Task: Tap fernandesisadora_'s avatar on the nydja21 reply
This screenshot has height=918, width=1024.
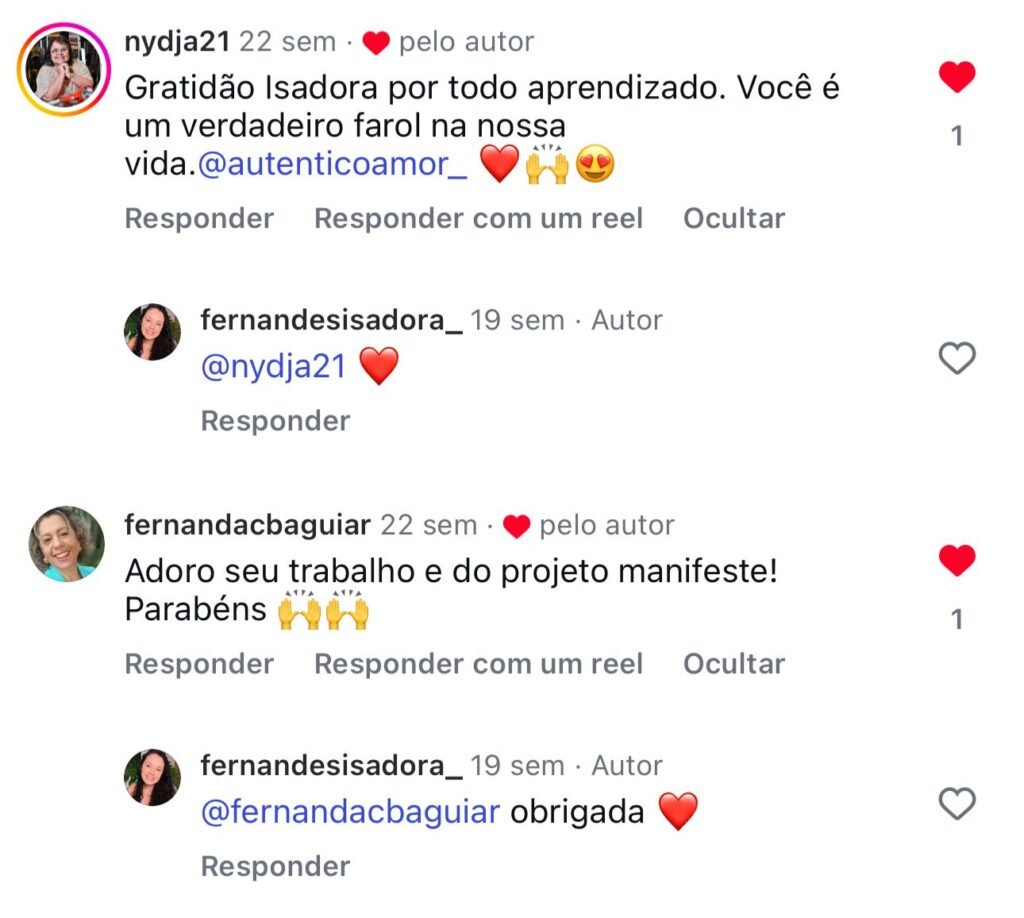Action: pos(152,332)
